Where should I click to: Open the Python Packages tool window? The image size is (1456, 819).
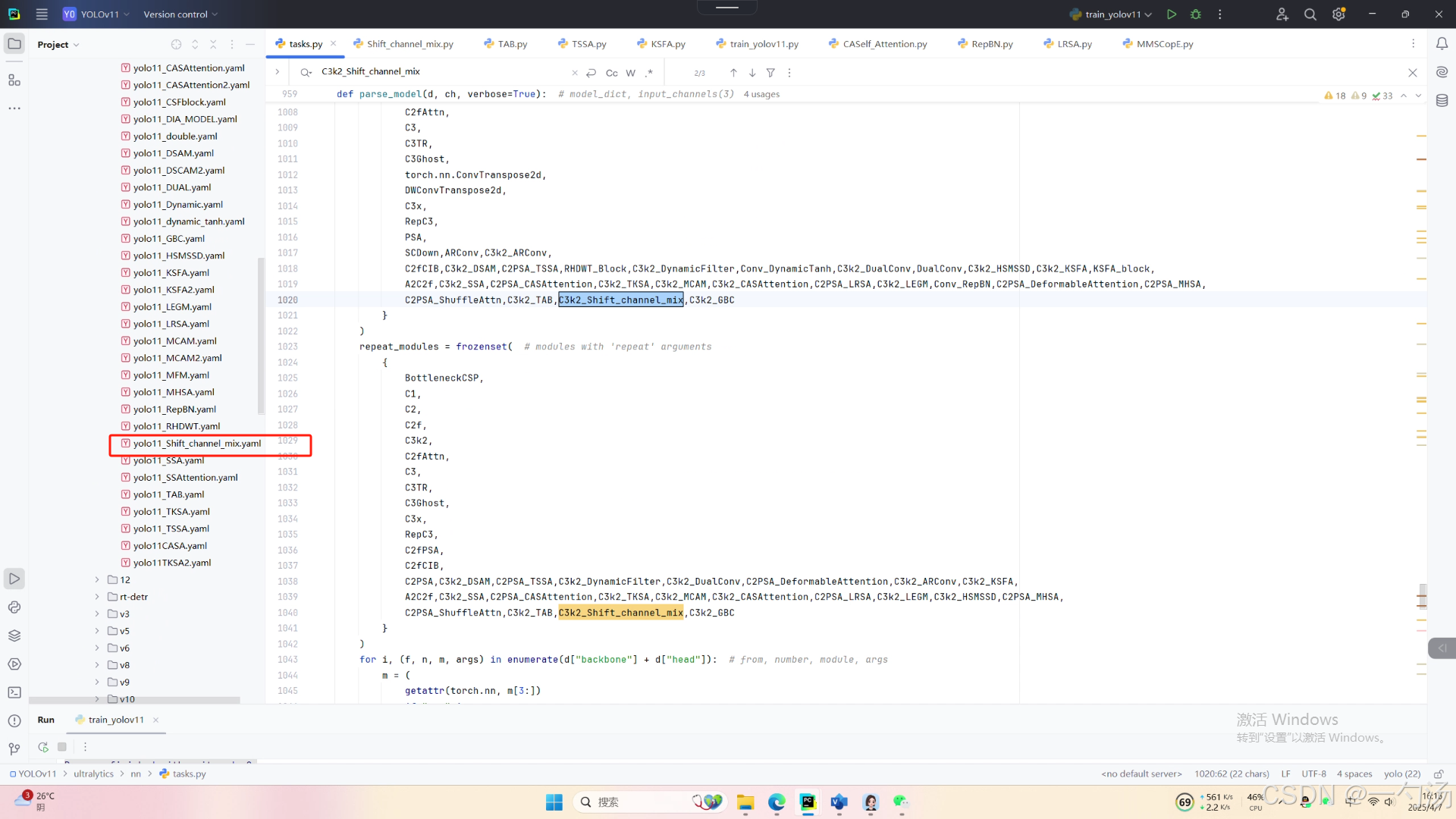[14, 635]
